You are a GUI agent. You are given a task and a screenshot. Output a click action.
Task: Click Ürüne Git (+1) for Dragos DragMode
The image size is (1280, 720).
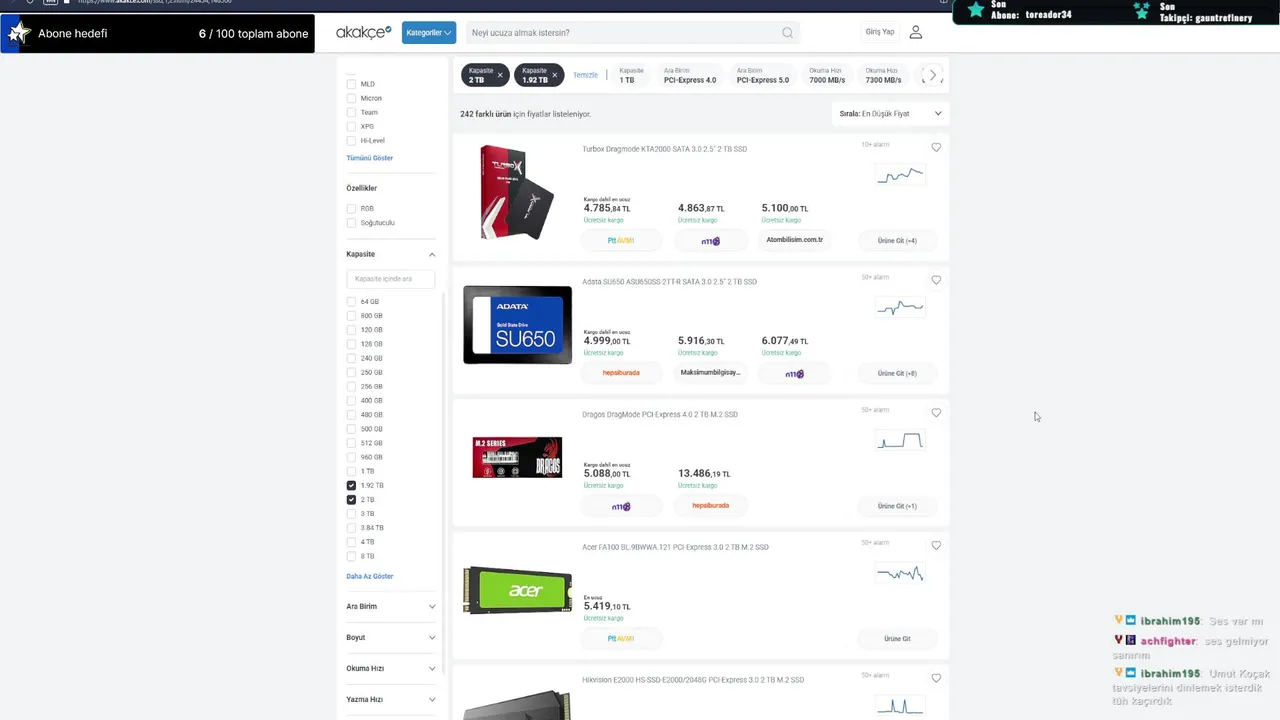coord(897,506)
